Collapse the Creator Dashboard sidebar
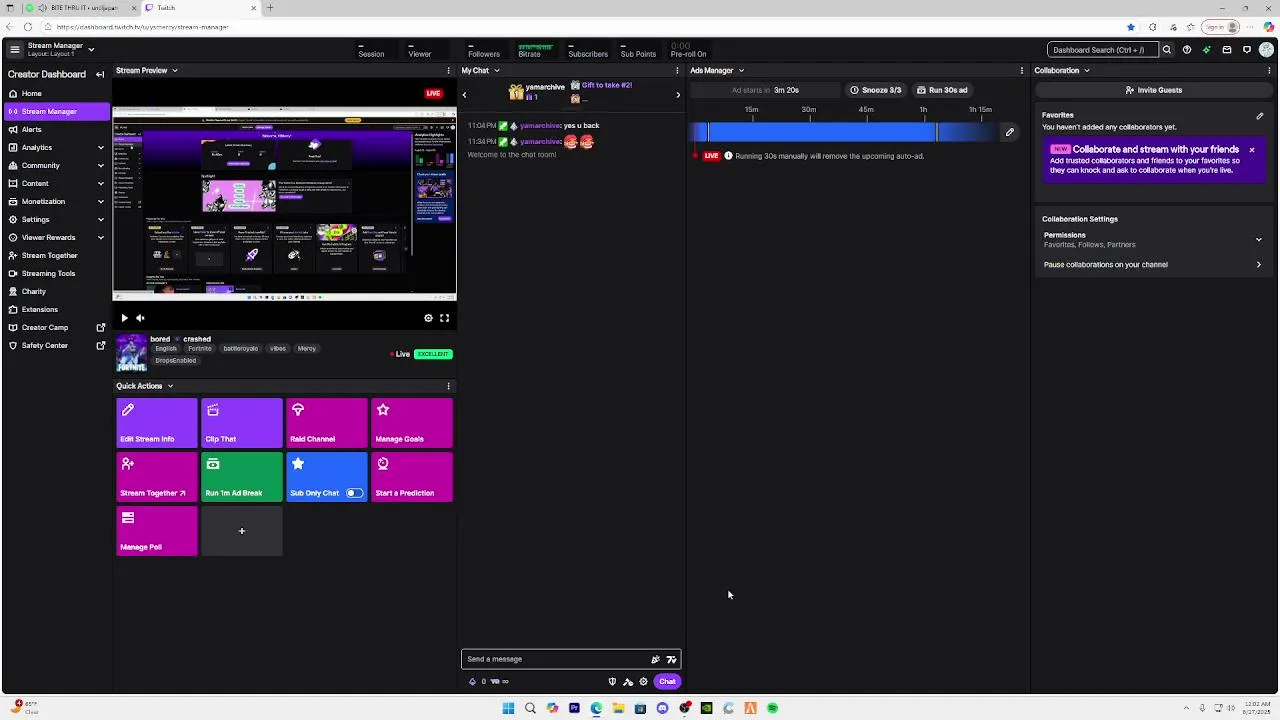 coord(100,74)
